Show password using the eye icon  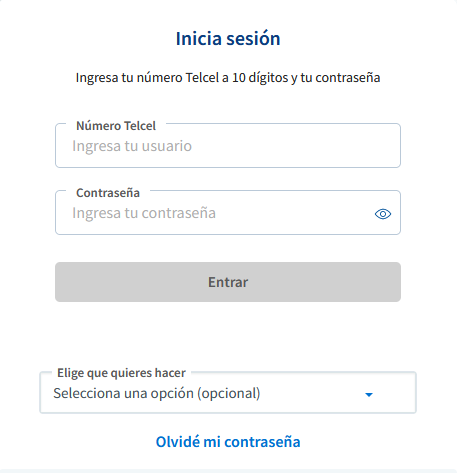pos(383,214)
